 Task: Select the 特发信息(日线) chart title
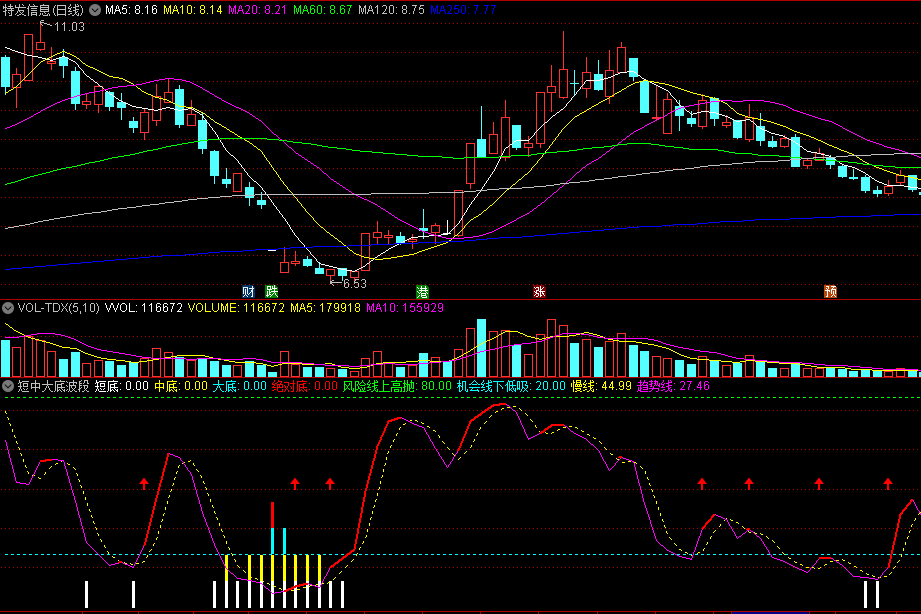coord(43,10)
